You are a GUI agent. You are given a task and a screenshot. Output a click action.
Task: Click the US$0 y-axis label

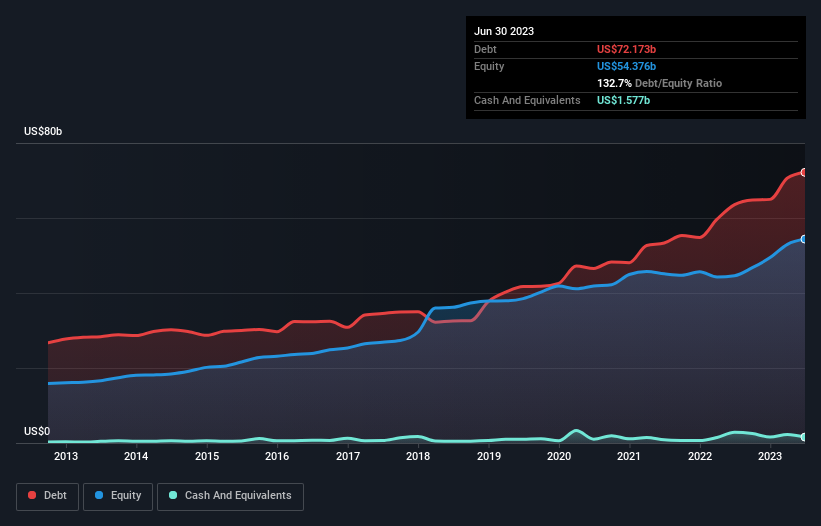point(37,431)
